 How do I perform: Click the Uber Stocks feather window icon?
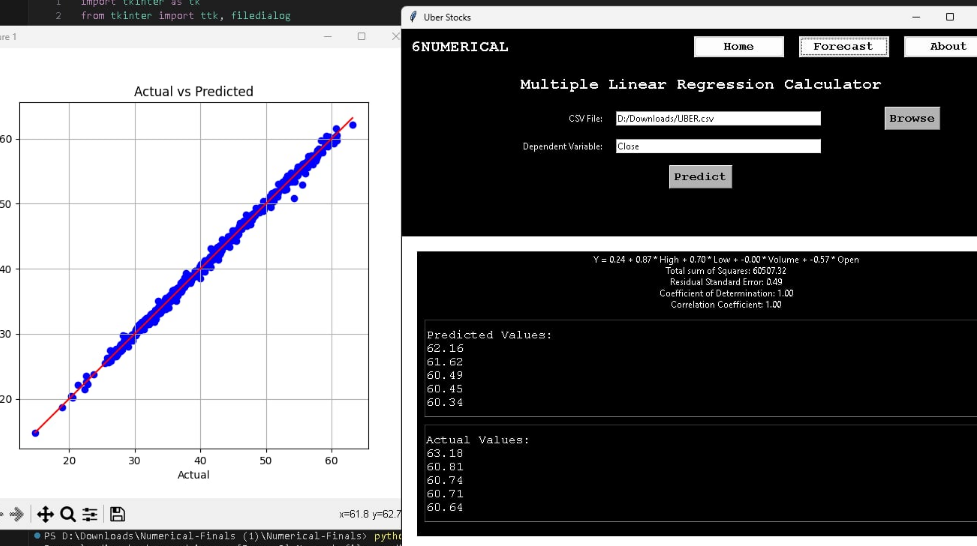click(413, 17)
